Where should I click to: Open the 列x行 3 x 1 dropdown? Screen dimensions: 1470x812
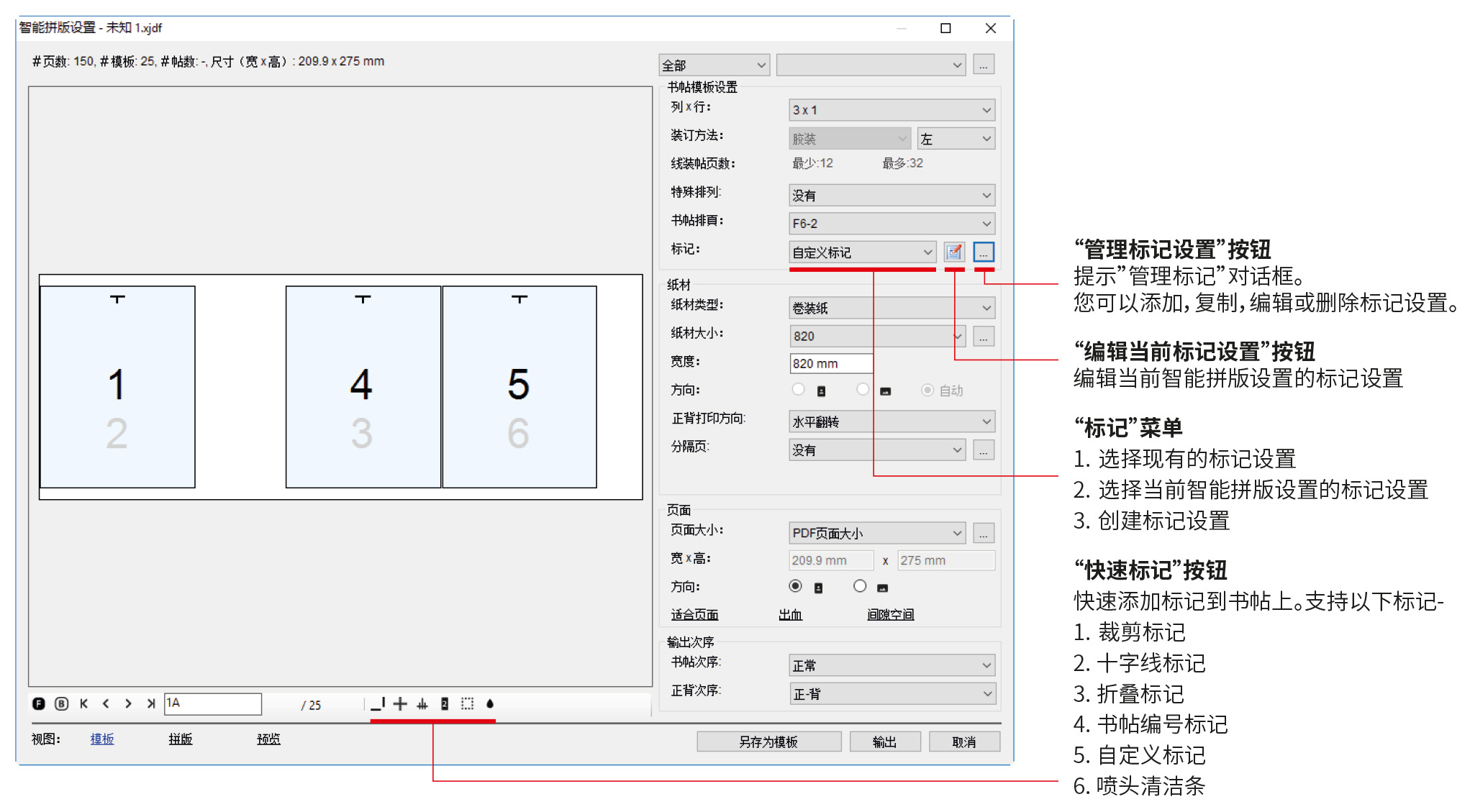coord(891,110)
